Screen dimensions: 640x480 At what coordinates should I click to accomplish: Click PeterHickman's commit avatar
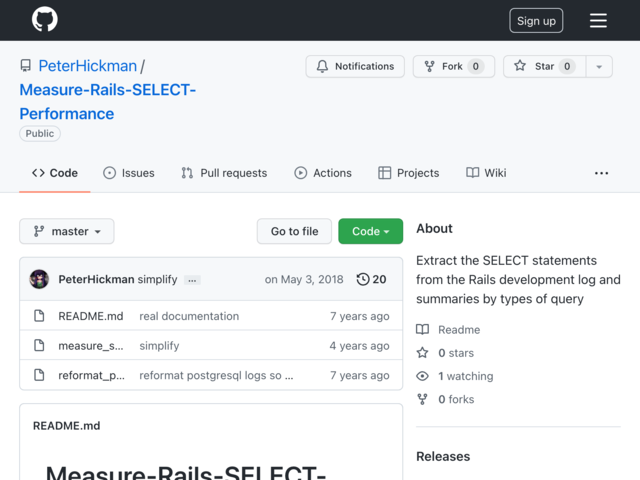coord(39,279)
